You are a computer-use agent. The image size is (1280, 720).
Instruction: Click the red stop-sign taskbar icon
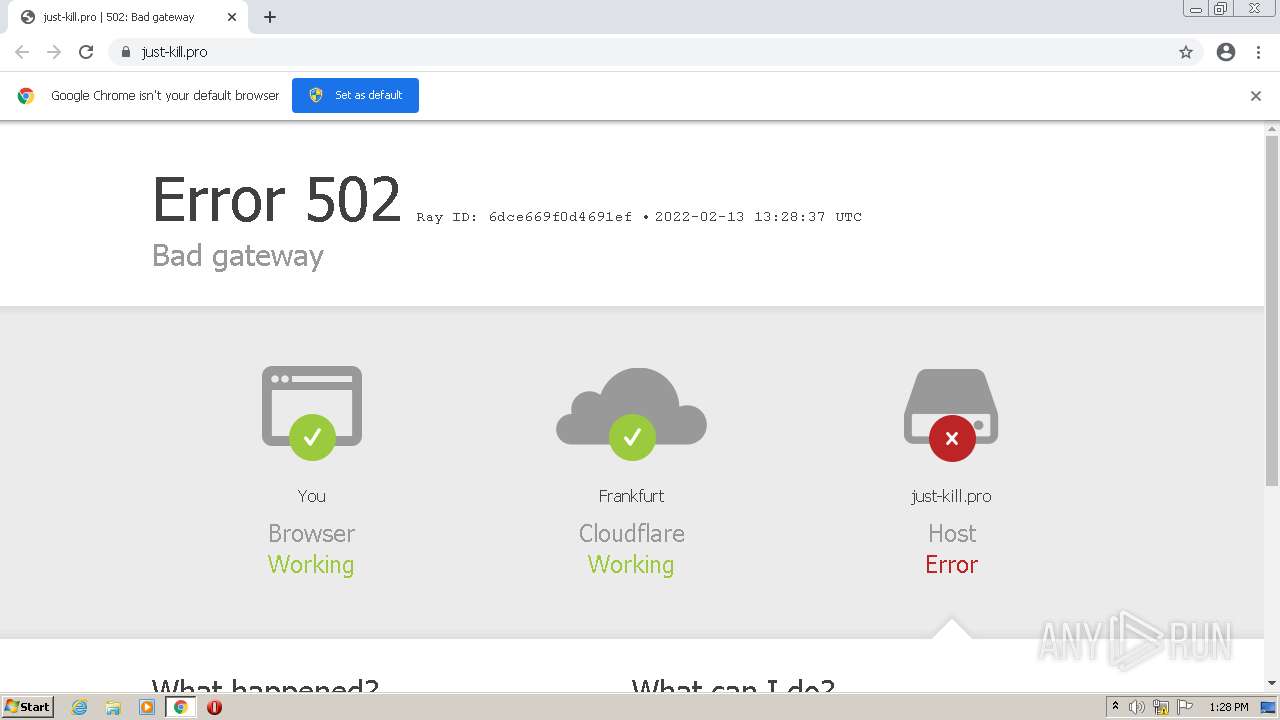click(x=214, y=707)
